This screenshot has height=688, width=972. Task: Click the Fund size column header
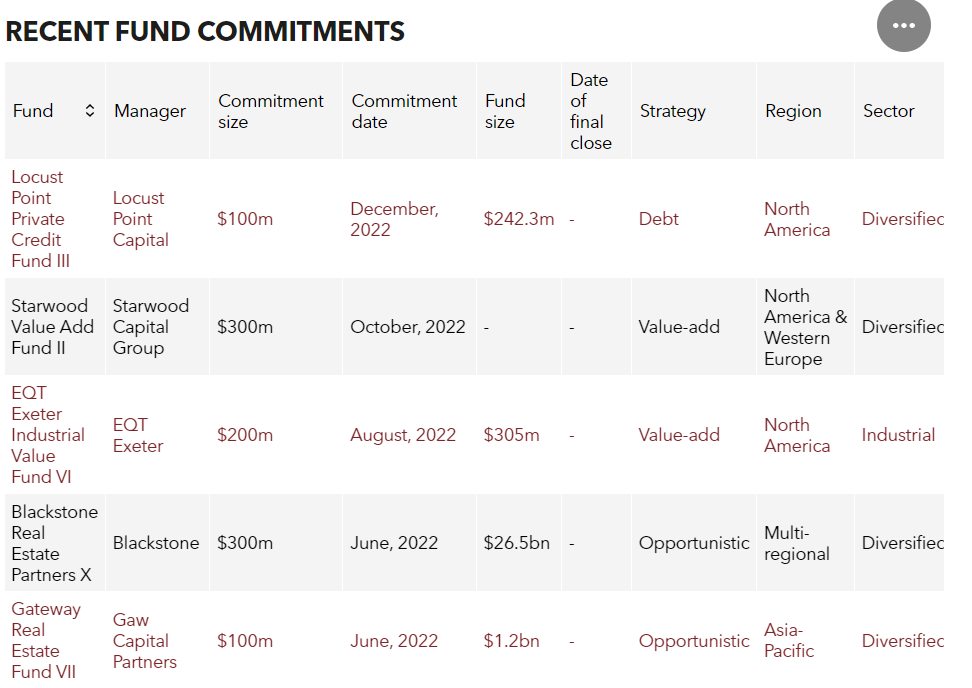(505, 111)
